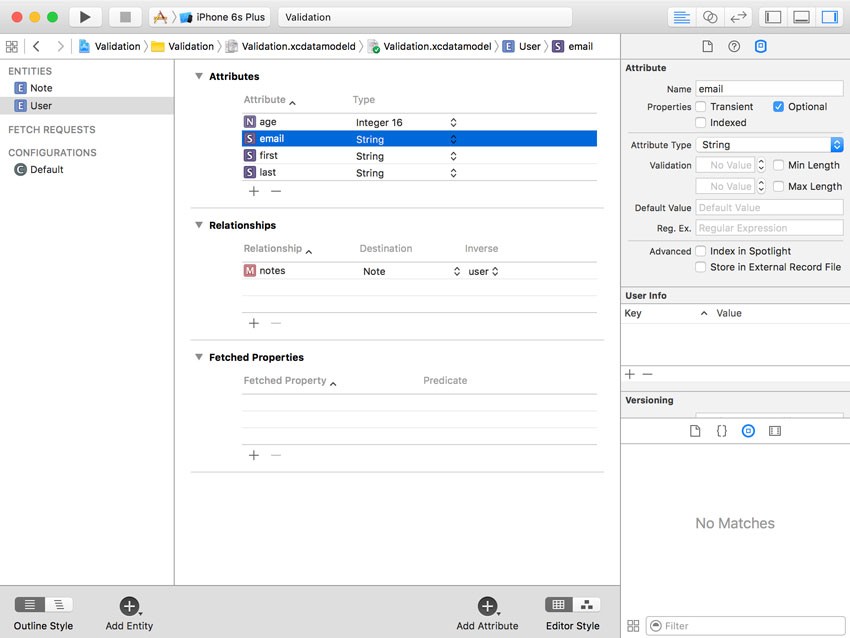Screen dimensions: 850x638
Task: Click Add Entity plus icon
Action: pyautogui.click(x=129, y=606)
